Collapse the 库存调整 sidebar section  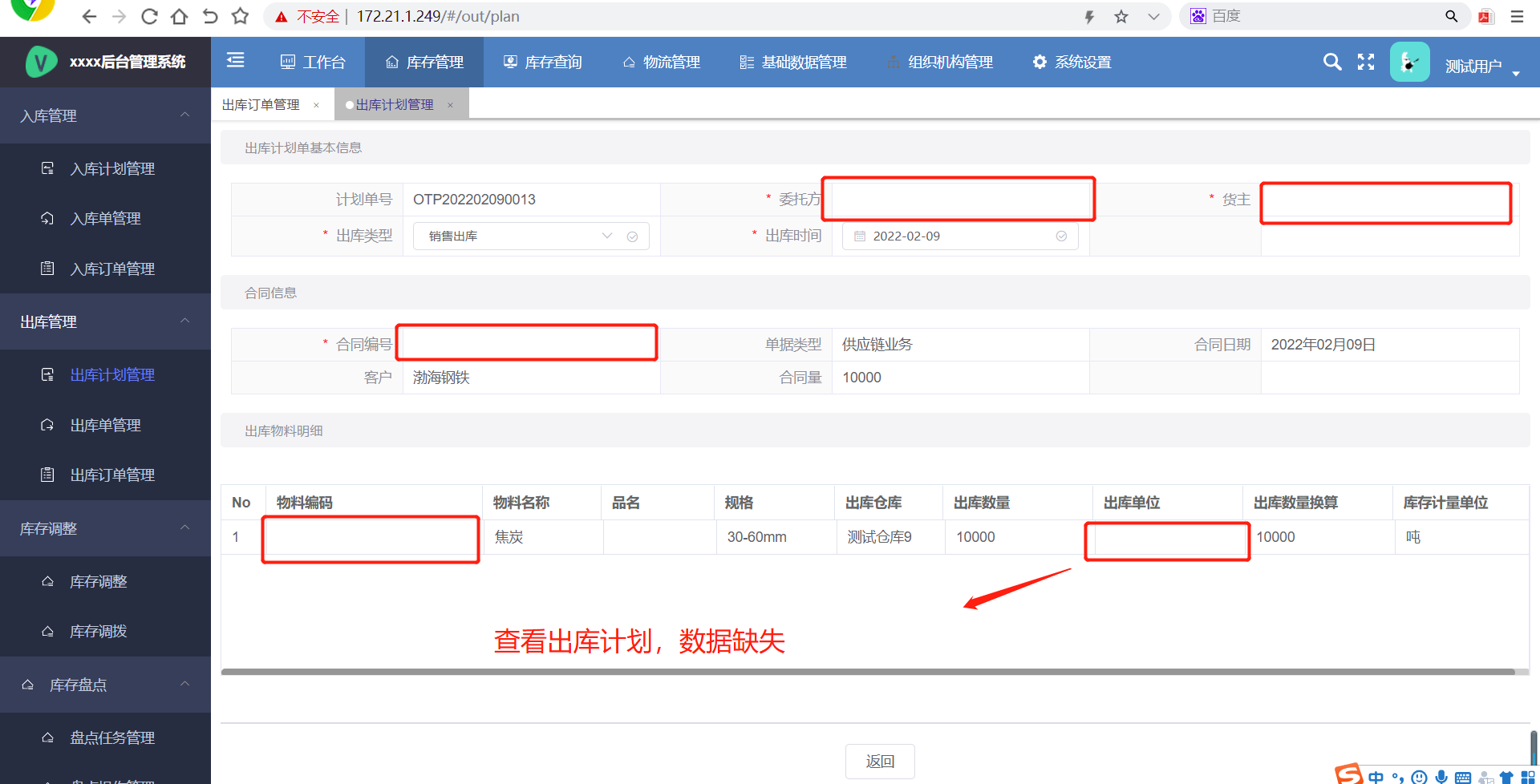click(x=105, y=528)
